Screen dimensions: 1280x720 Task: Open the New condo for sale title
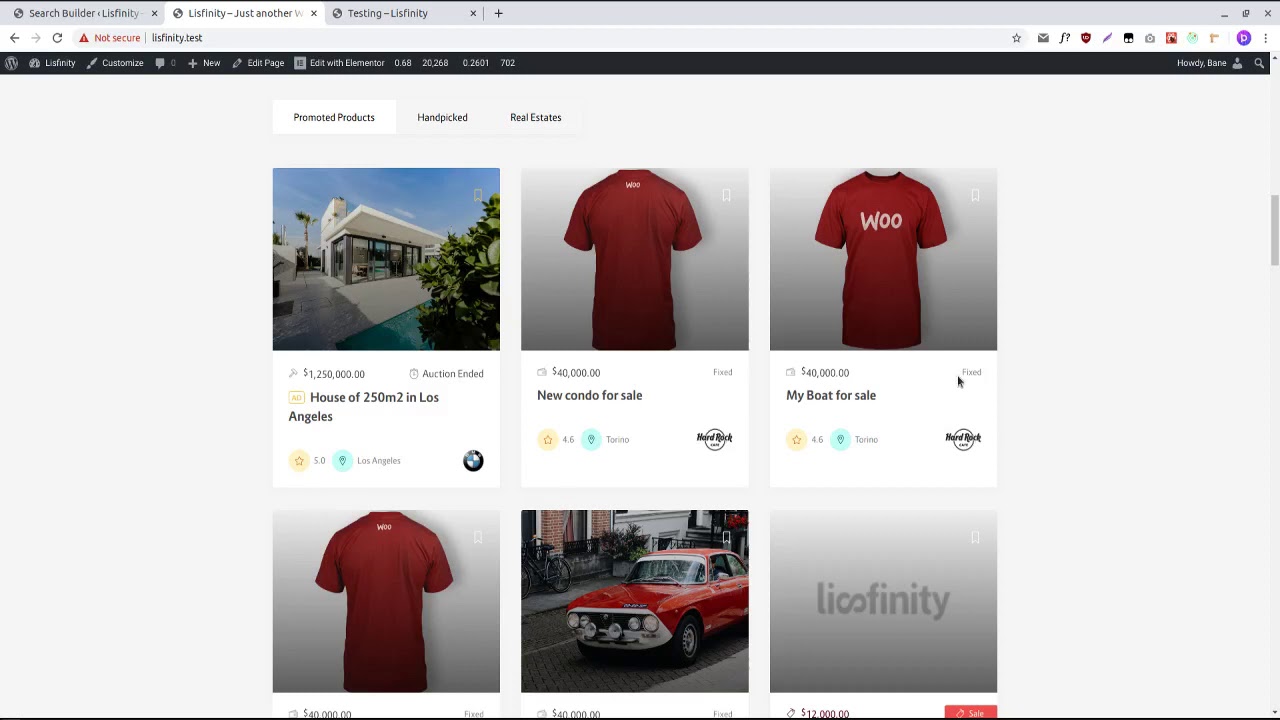point(589,395)
